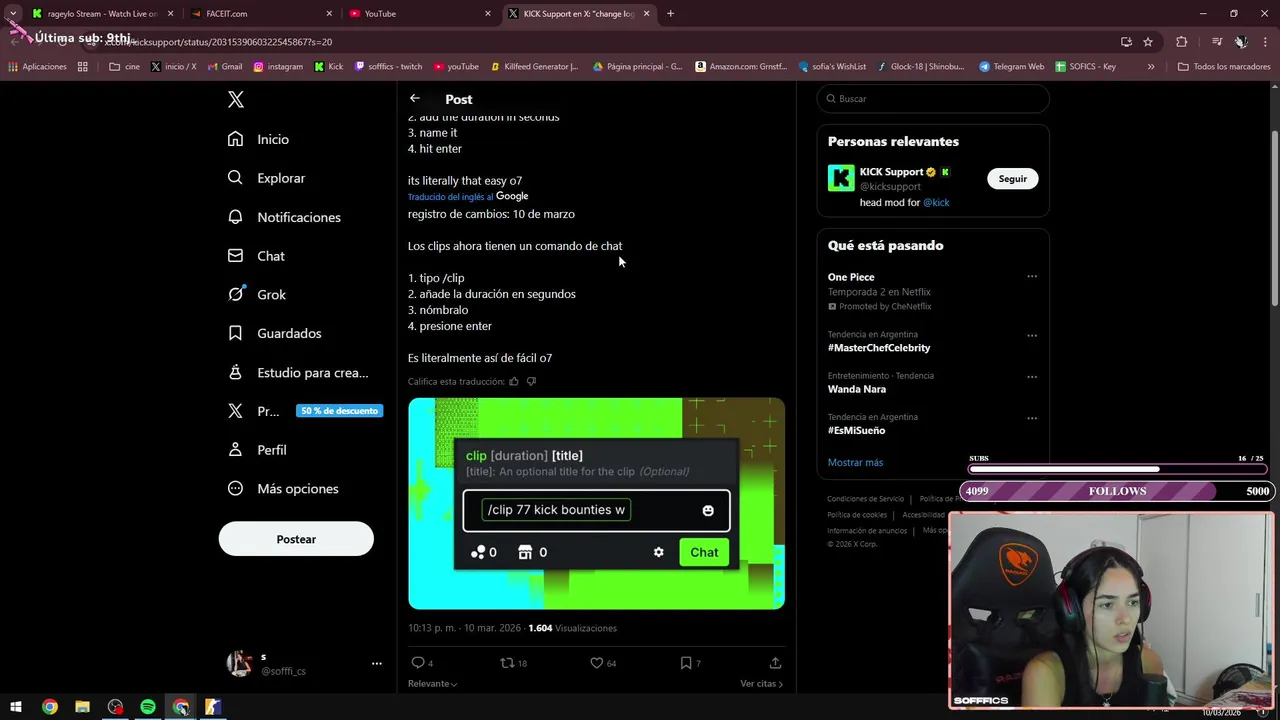
Task: Open the browser extensions puzzle icon
Action: (1182, 42)
